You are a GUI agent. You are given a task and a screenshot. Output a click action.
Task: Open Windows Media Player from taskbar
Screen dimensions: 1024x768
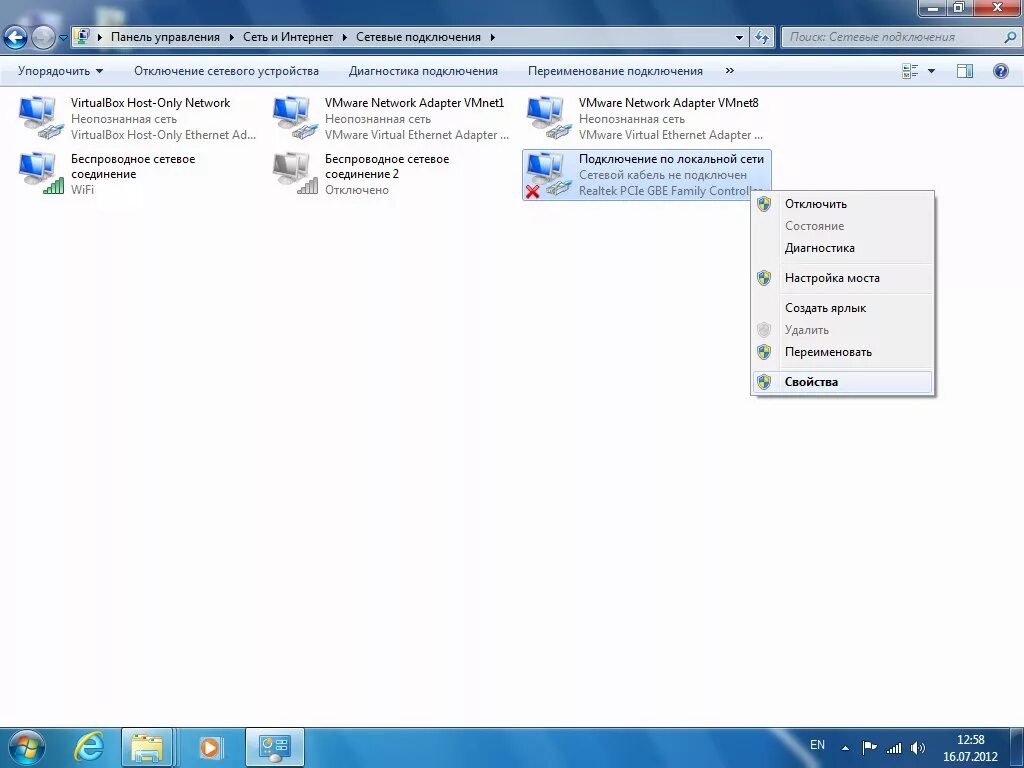211,746
